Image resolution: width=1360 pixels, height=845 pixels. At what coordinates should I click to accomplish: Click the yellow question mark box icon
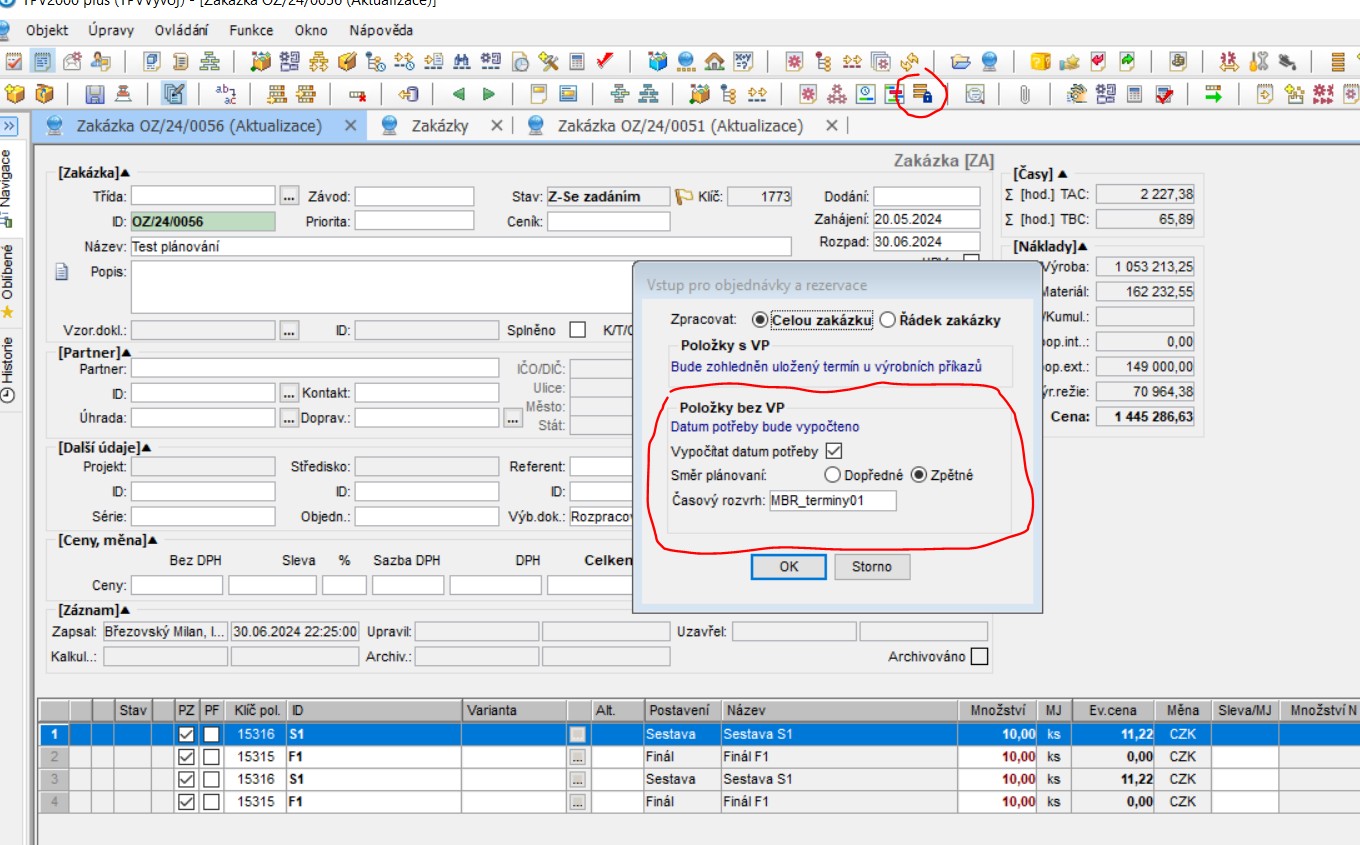click(x=1041, y=61)
